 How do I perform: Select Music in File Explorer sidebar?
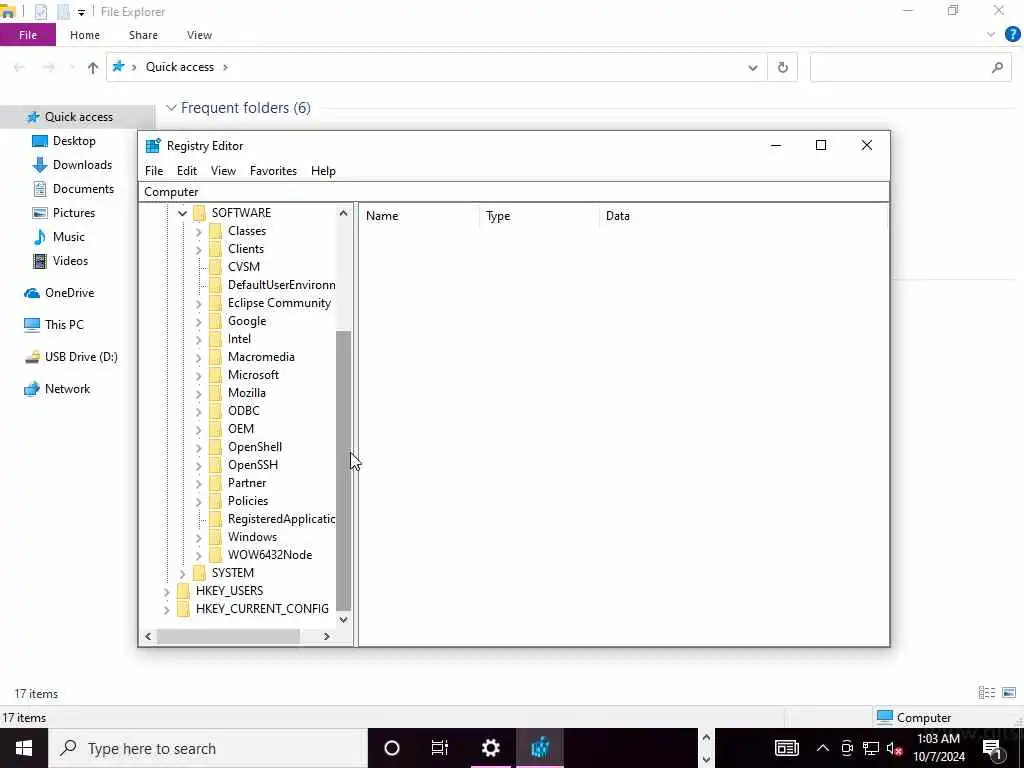[69, 237]
